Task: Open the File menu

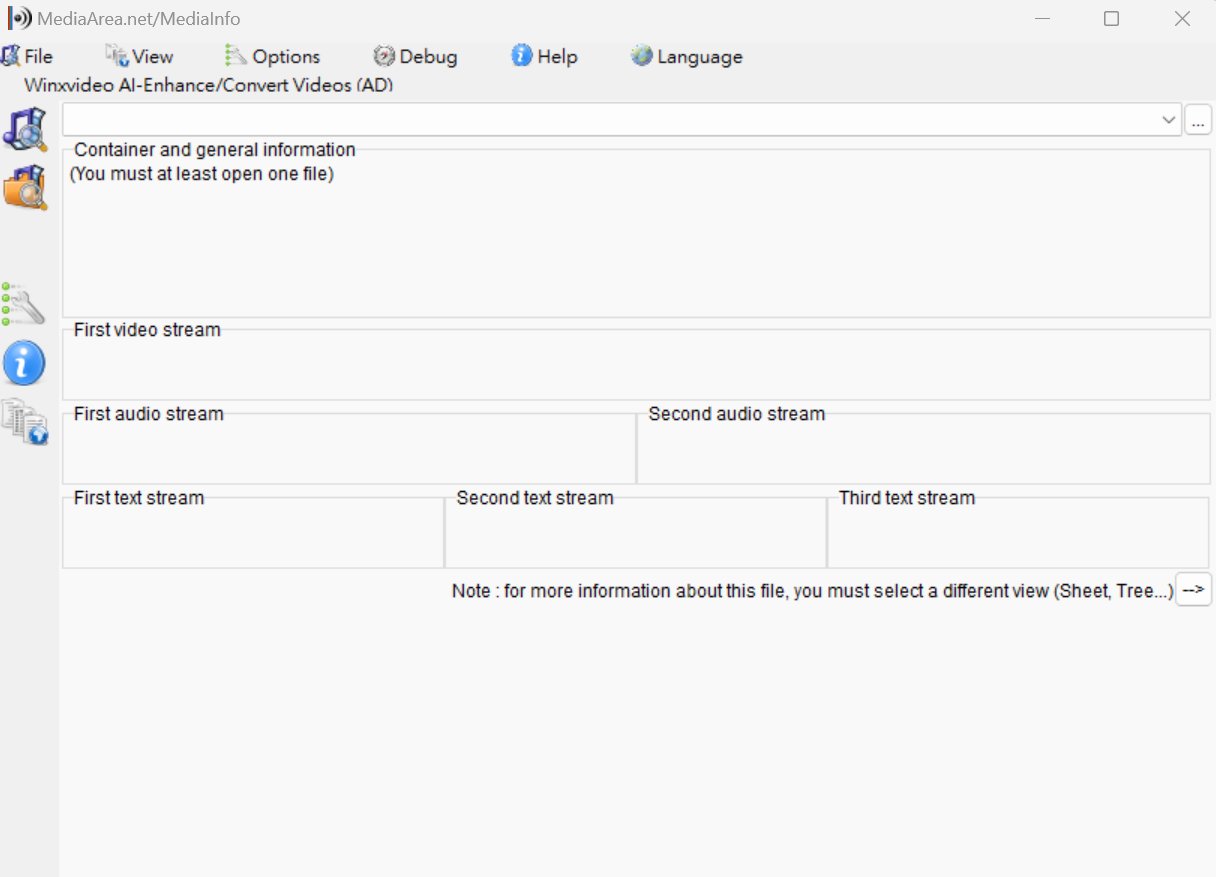Action: [x=28, y=57]
